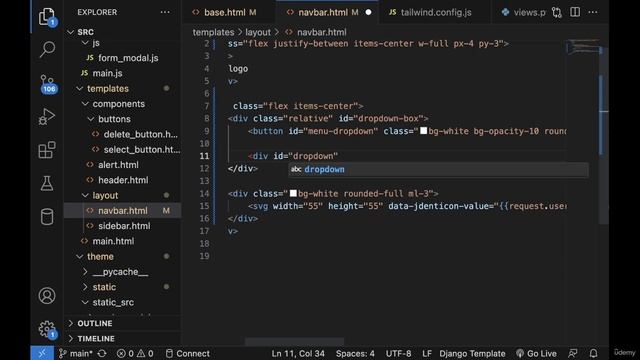Screen dimensions: 640x360
Task: Click the horizontal editor scrollbar
Action: [294, 341]
